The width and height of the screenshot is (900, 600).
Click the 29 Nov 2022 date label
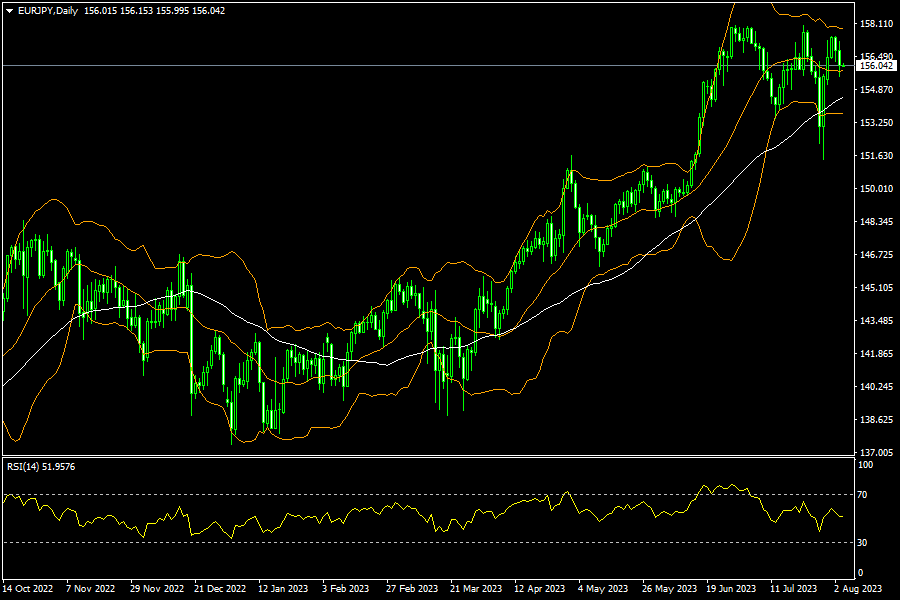point(157,589)
